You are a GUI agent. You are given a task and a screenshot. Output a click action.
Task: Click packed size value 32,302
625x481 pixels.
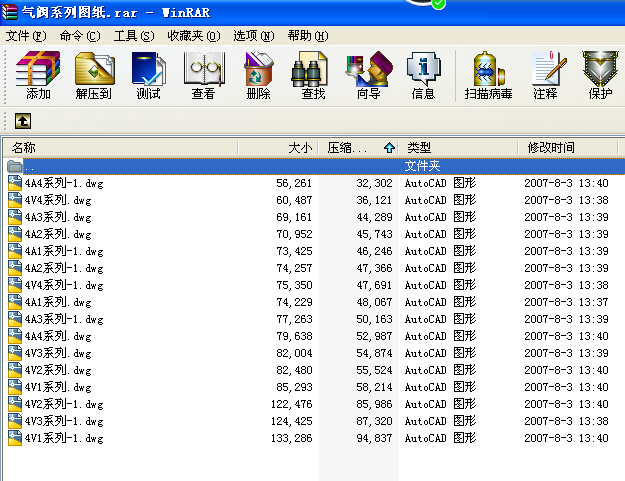tap(374, 183)
